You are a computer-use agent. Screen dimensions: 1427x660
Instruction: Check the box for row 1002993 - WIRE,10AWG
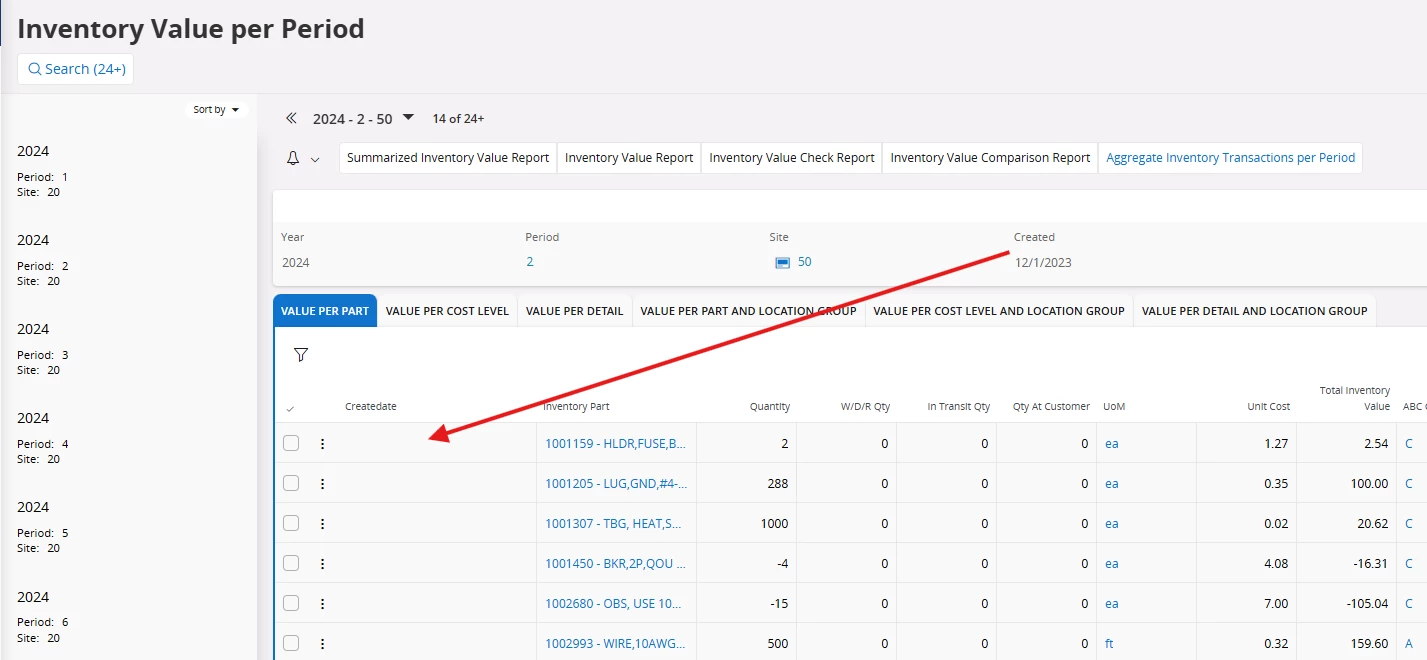click(291, 643)
